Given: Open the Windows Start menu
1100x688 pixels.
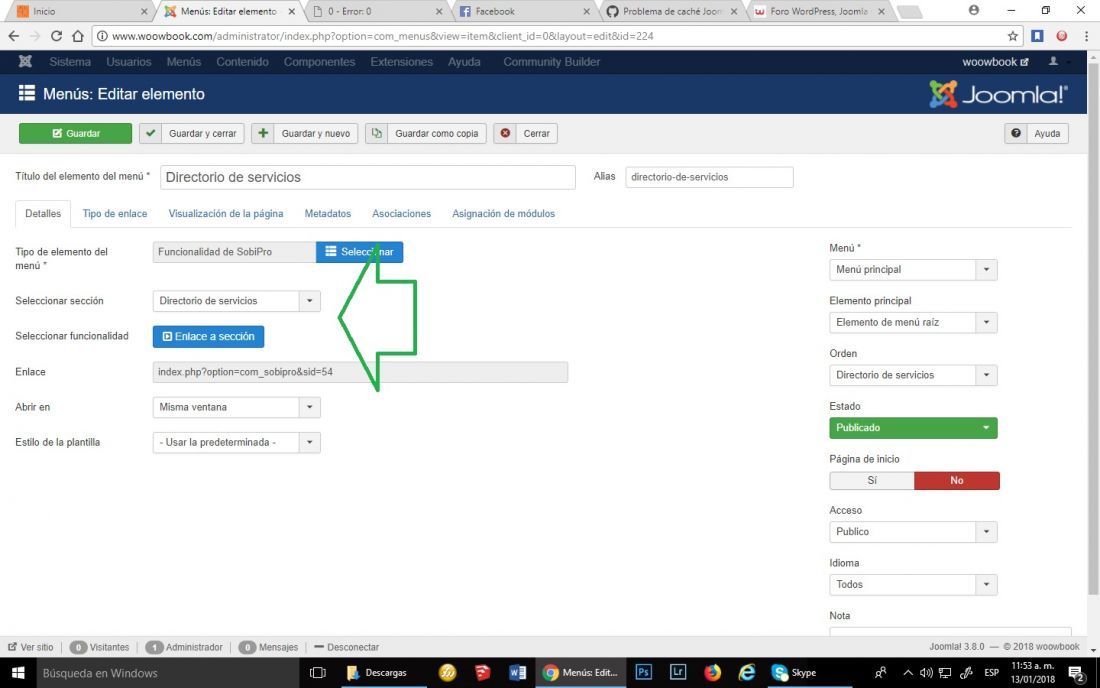Looking at the screenshot, I should tap(18, 673).
